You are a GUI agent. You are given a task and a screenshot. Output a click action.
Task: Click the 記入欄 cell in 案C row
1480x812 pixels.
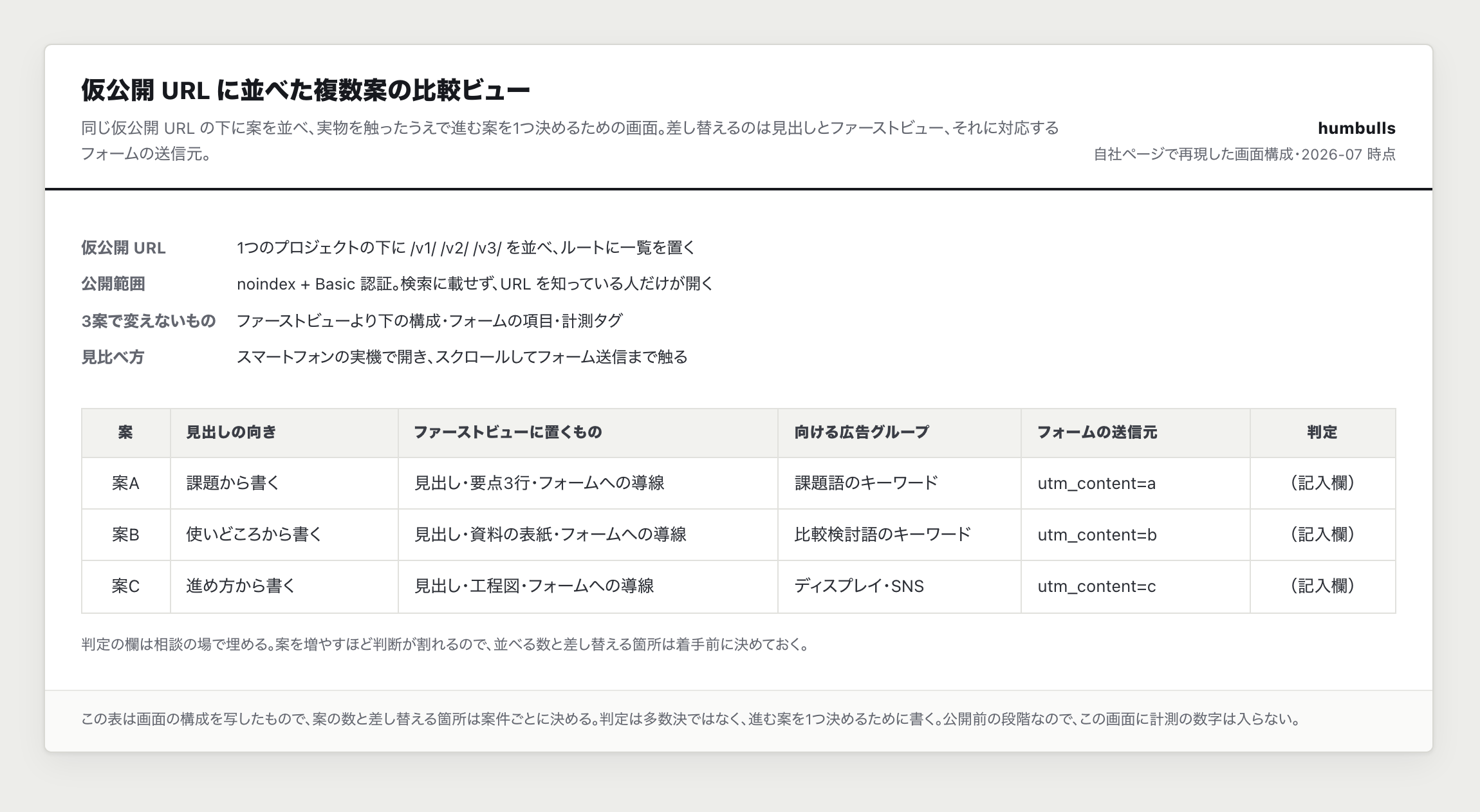click(x=1323, y=586)
